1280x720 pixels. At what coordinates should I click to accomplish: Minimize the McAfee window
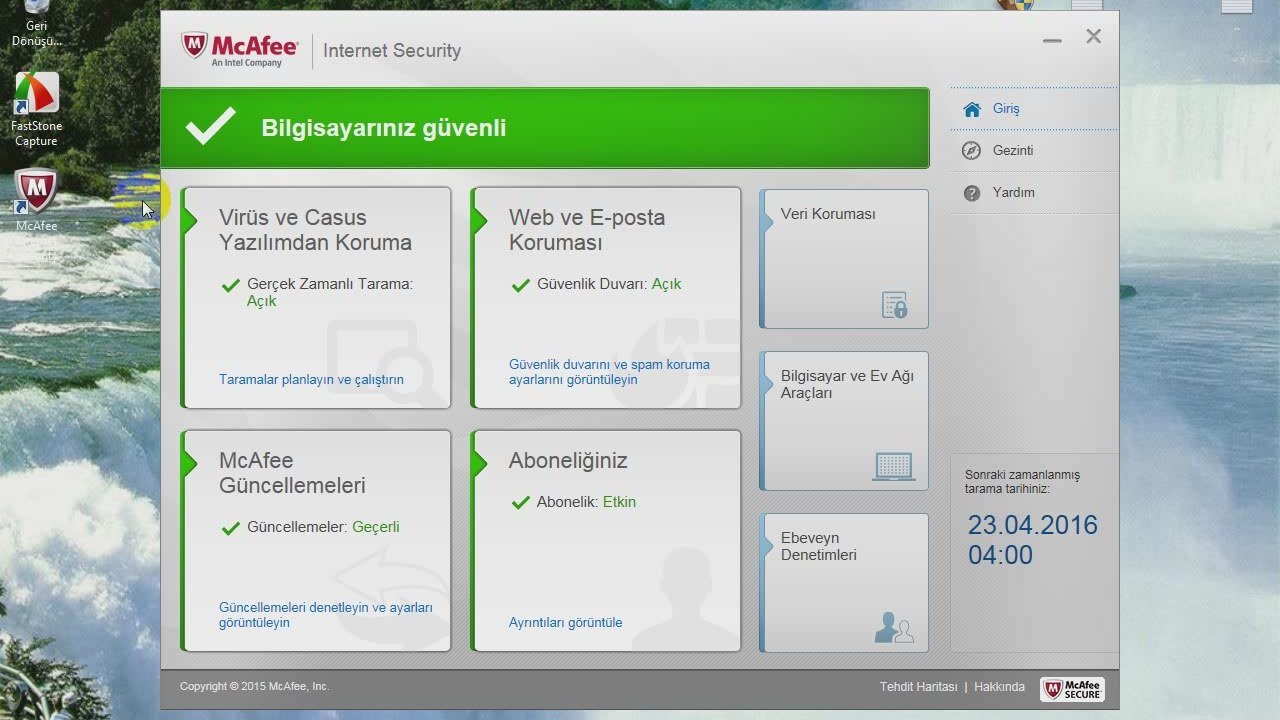[1052, 40]
